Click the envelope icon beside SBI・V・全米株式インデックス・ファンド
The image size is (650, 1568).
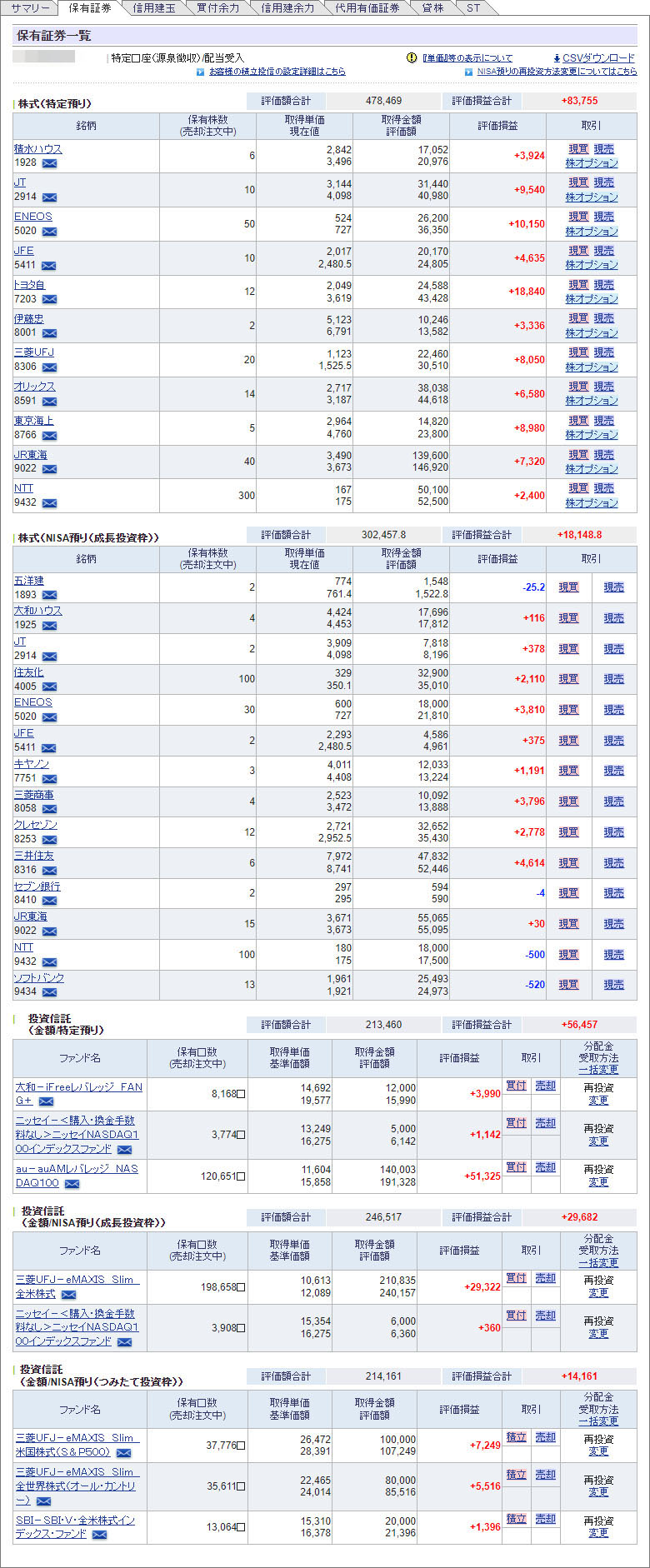[99, 1534]
